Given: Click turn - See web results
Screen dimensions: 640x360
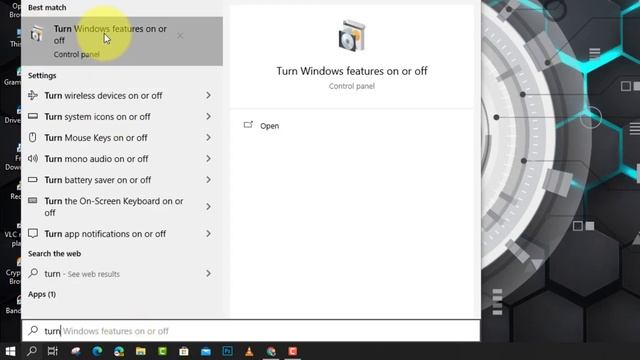Looking at the screenshot, I should pyautogui.click(x=82, y=273).
